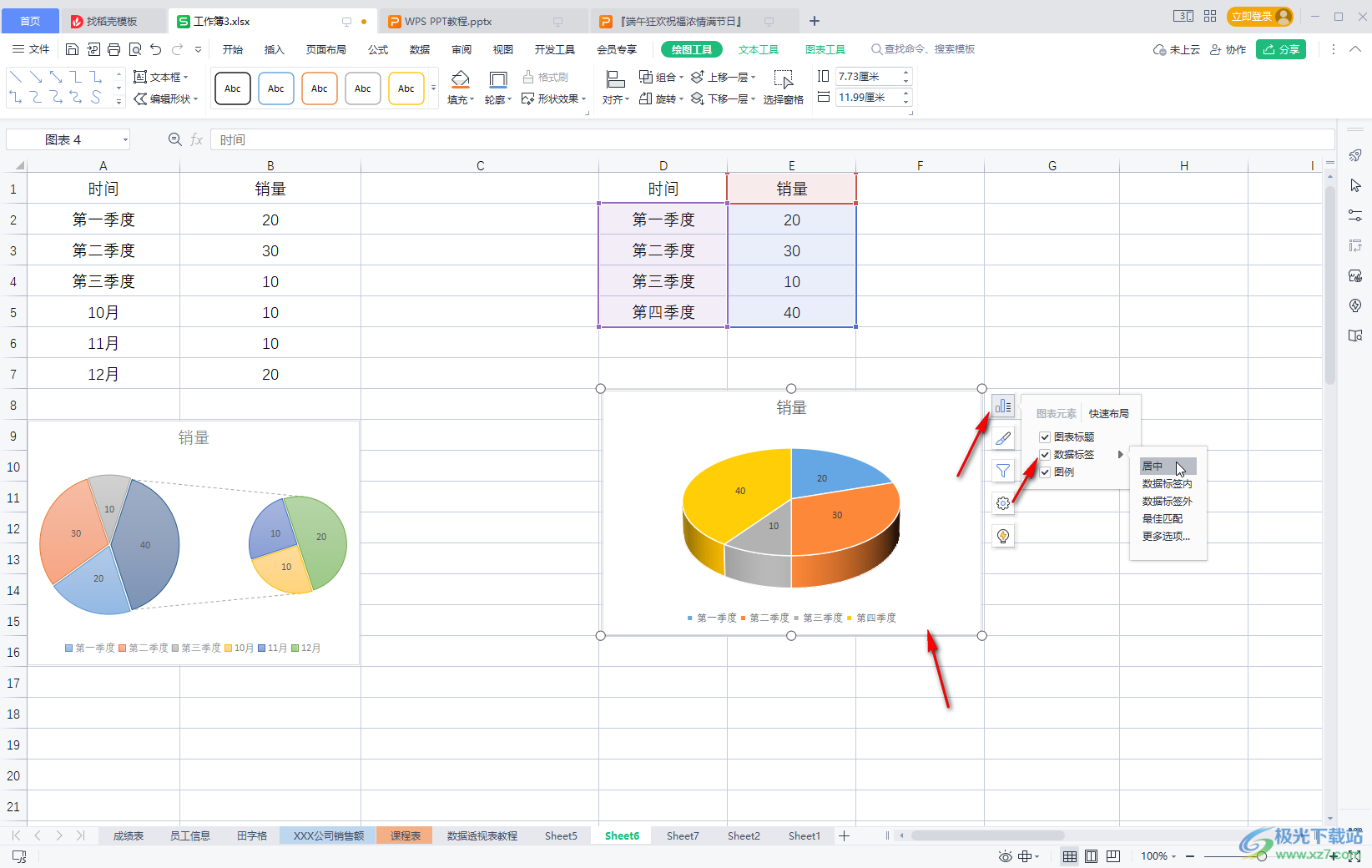
Task: Uncheck the 数据标签 data labels checkbox
Action: (1045, 455)
